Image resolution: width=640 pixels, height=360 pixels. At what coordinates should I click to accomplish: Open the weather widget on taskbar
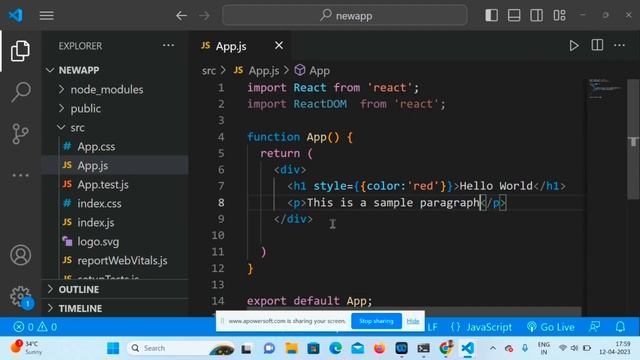pos(26,347)
